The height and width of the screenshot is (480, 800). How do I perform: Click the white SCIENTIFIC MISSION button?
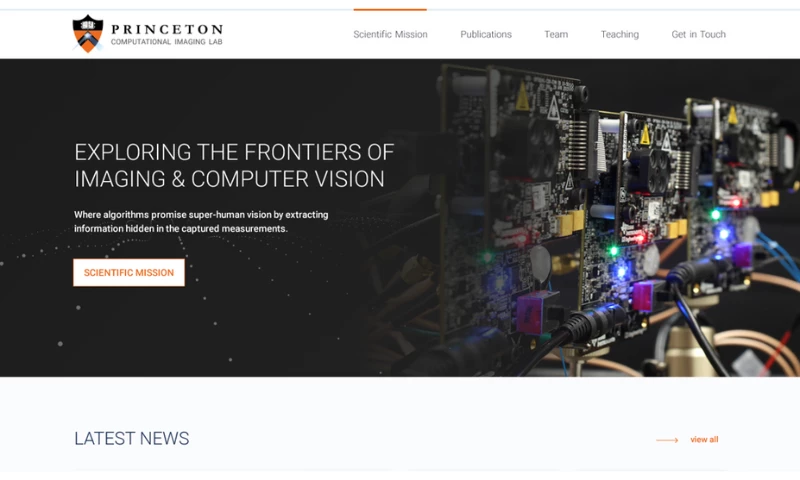[129, 272]
